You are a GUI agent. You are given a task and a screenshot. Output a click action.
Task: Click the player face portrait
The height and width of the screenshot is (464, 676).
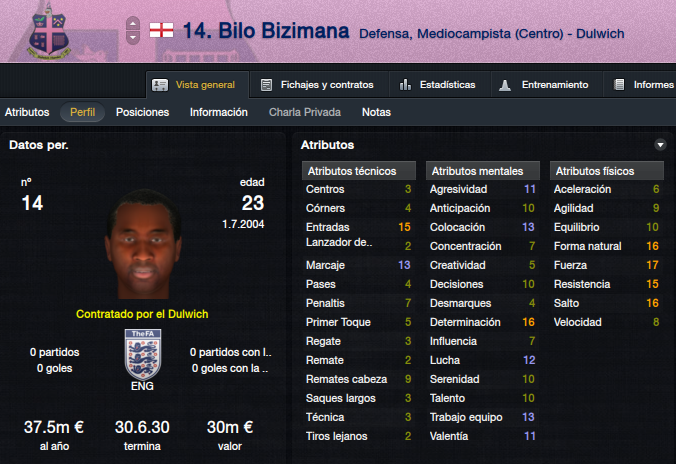point(144,244)
